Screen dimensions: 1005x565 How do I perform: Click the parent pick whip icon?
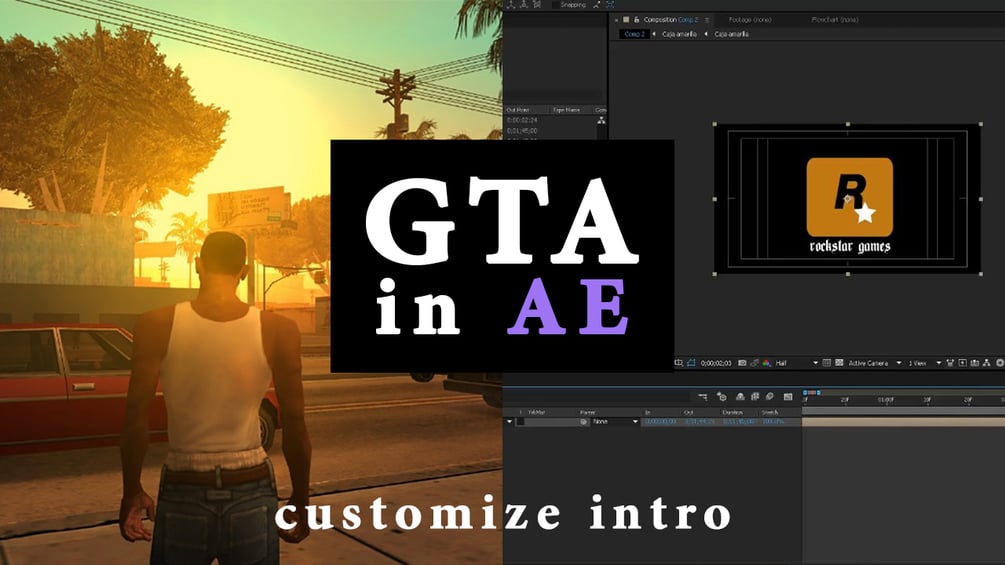[x=584, y=422]
